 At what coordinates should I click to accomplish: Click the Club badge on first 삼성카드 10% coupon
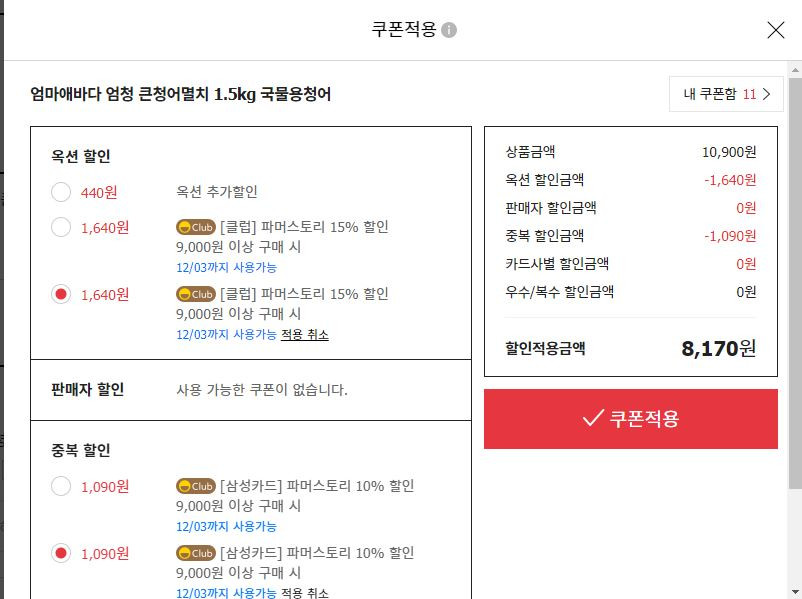[196, 486]
